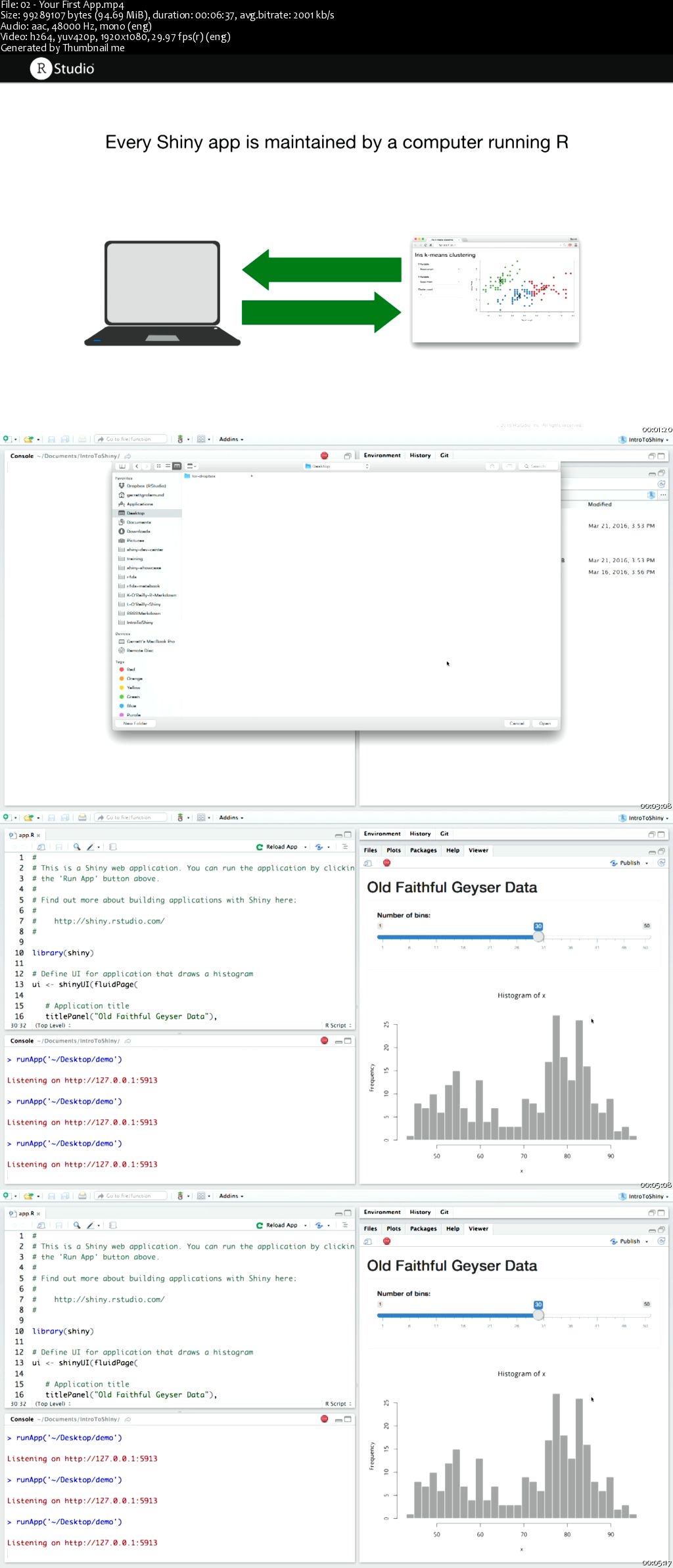Select Garrett's MacBook Pro under Devices
The width and height of the screenshot is (673, 1568).
coord(151,641)
